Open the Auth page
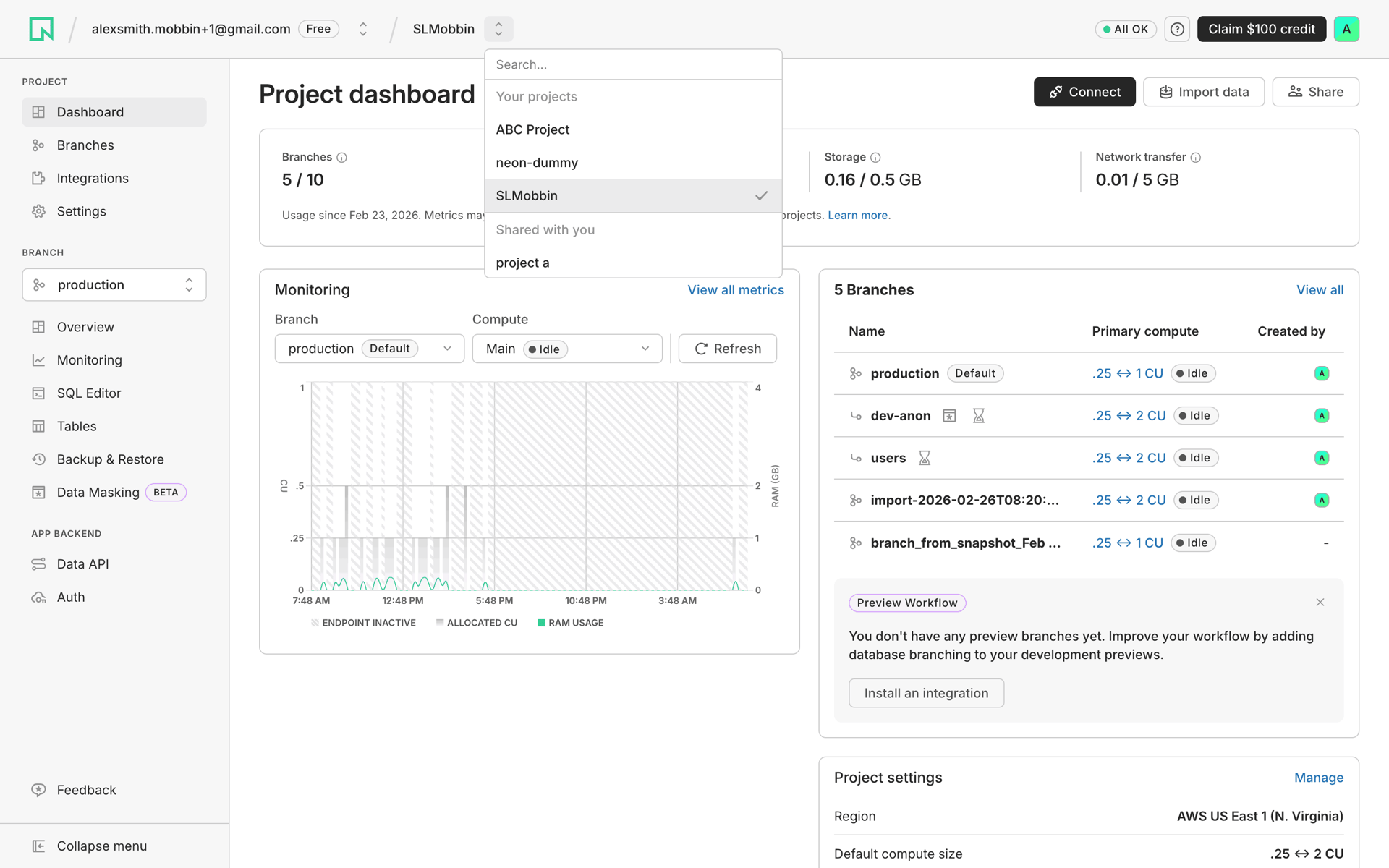1389x868 pixels. point(114,597)
